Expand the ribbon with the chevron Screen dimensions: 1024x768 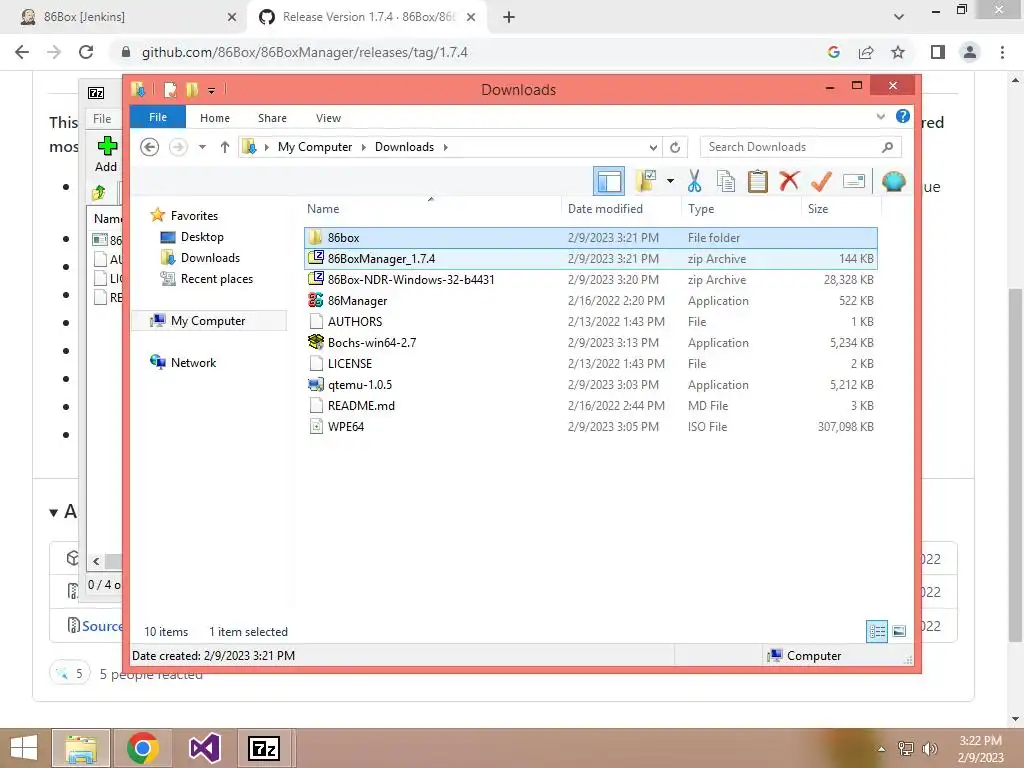[880, 117]
